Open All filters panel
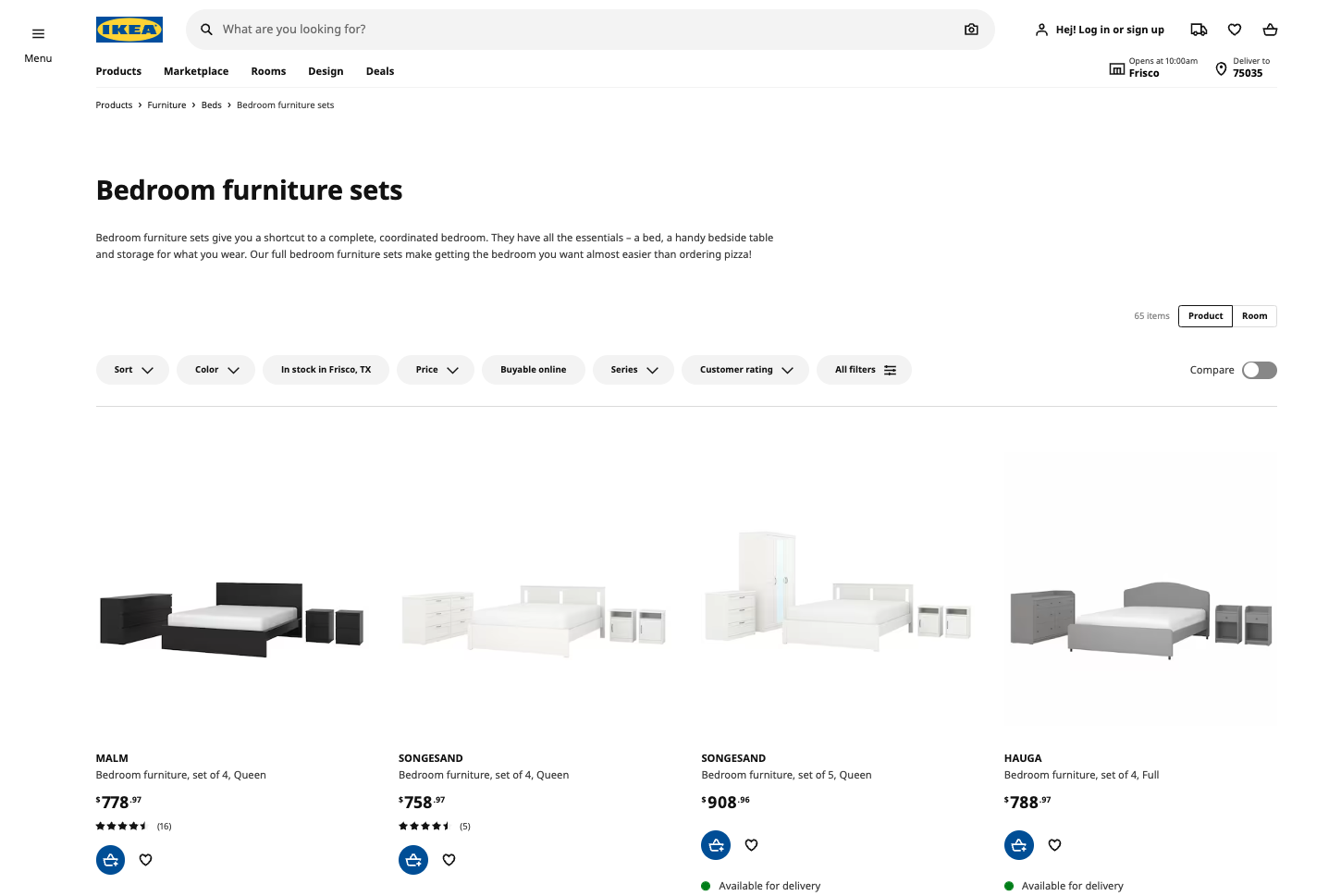Viewport: 1341px width, 896px height. pos(864,370)
